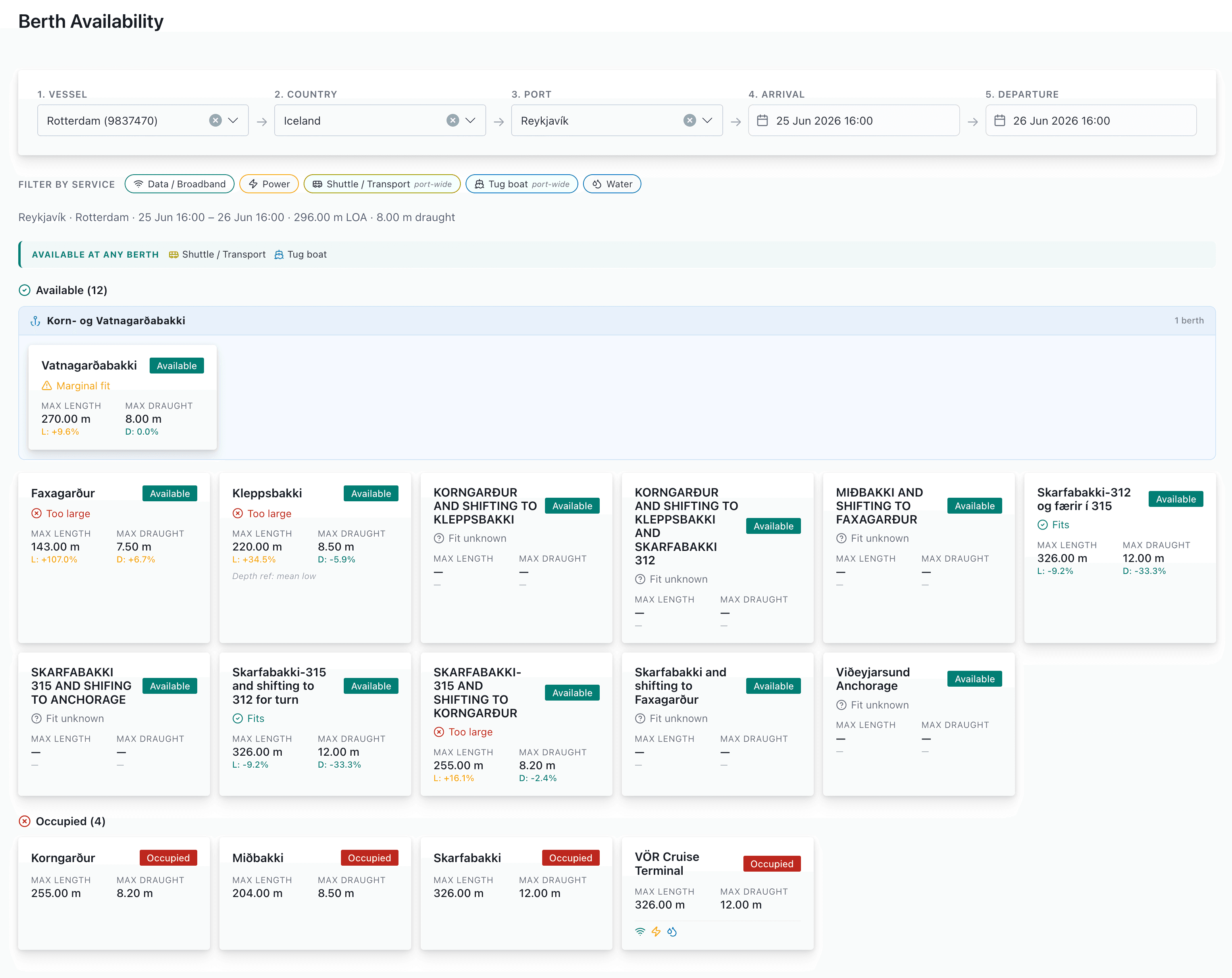Toggle the Water service filter
Image resolution: width=1232 pixels, height=978 pixels.
(x=612, y=184)
